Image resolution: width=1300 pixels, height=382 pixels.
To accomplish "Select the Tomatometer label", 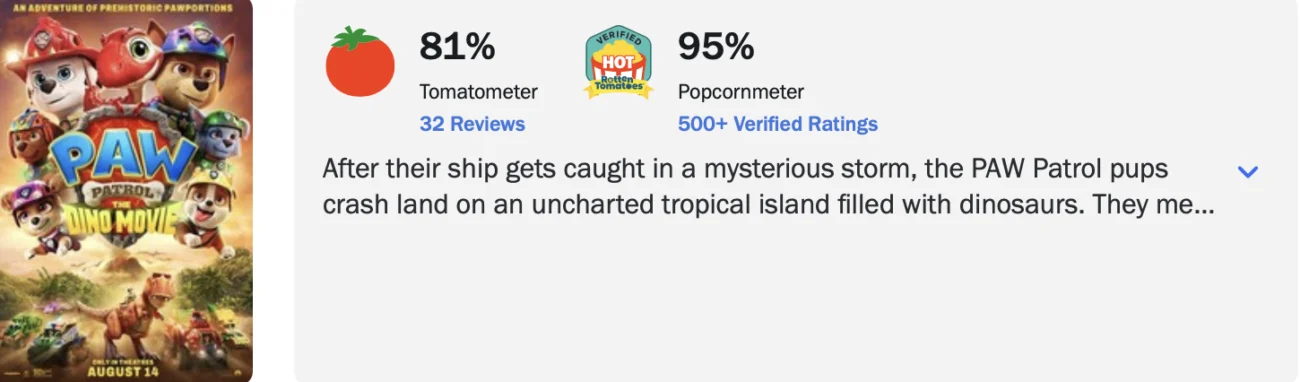I will point(478,92).
